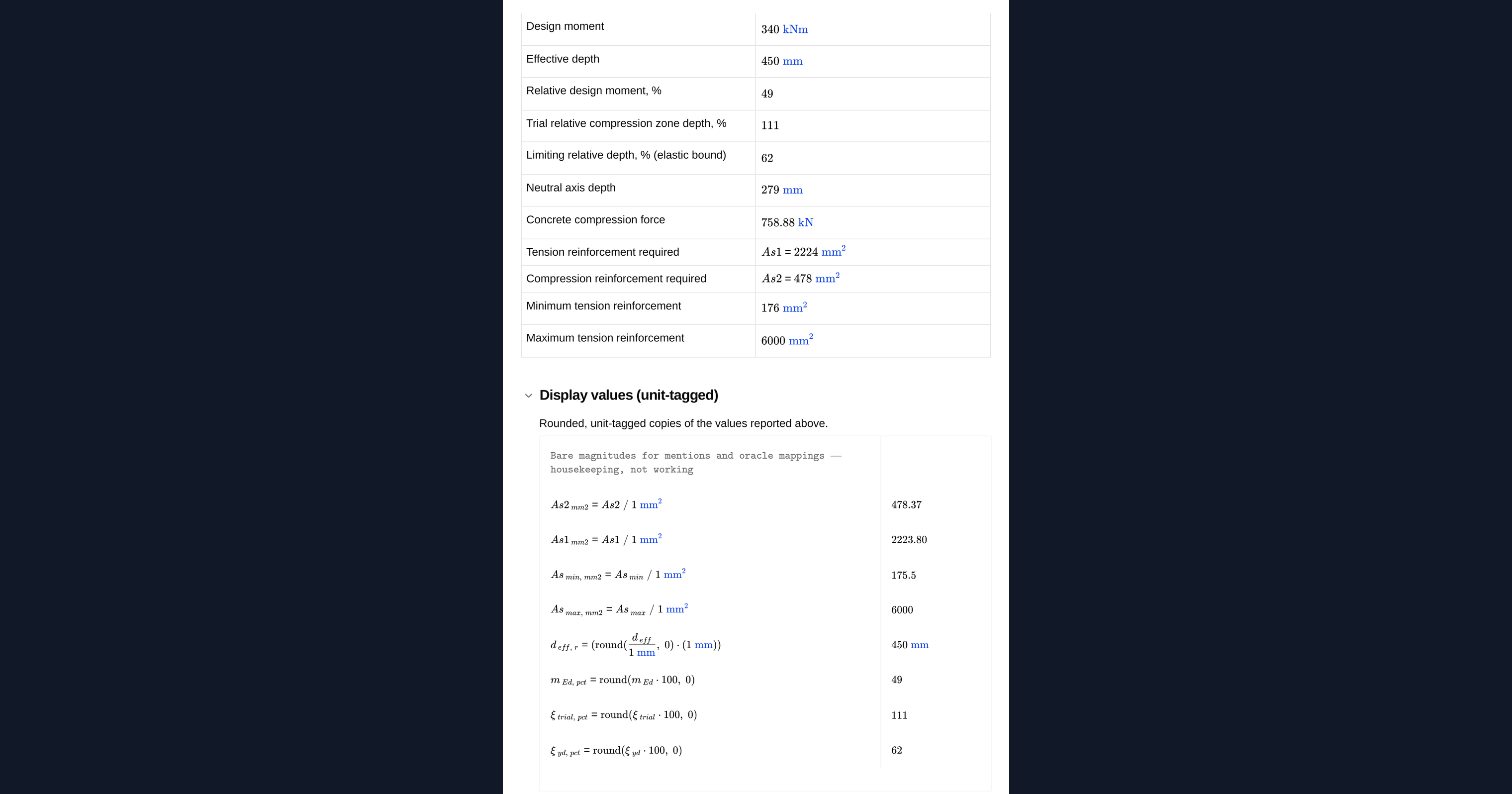Collapse the Display values section chevron
The height and width of the screenshot is (794, 1512).
528,396
